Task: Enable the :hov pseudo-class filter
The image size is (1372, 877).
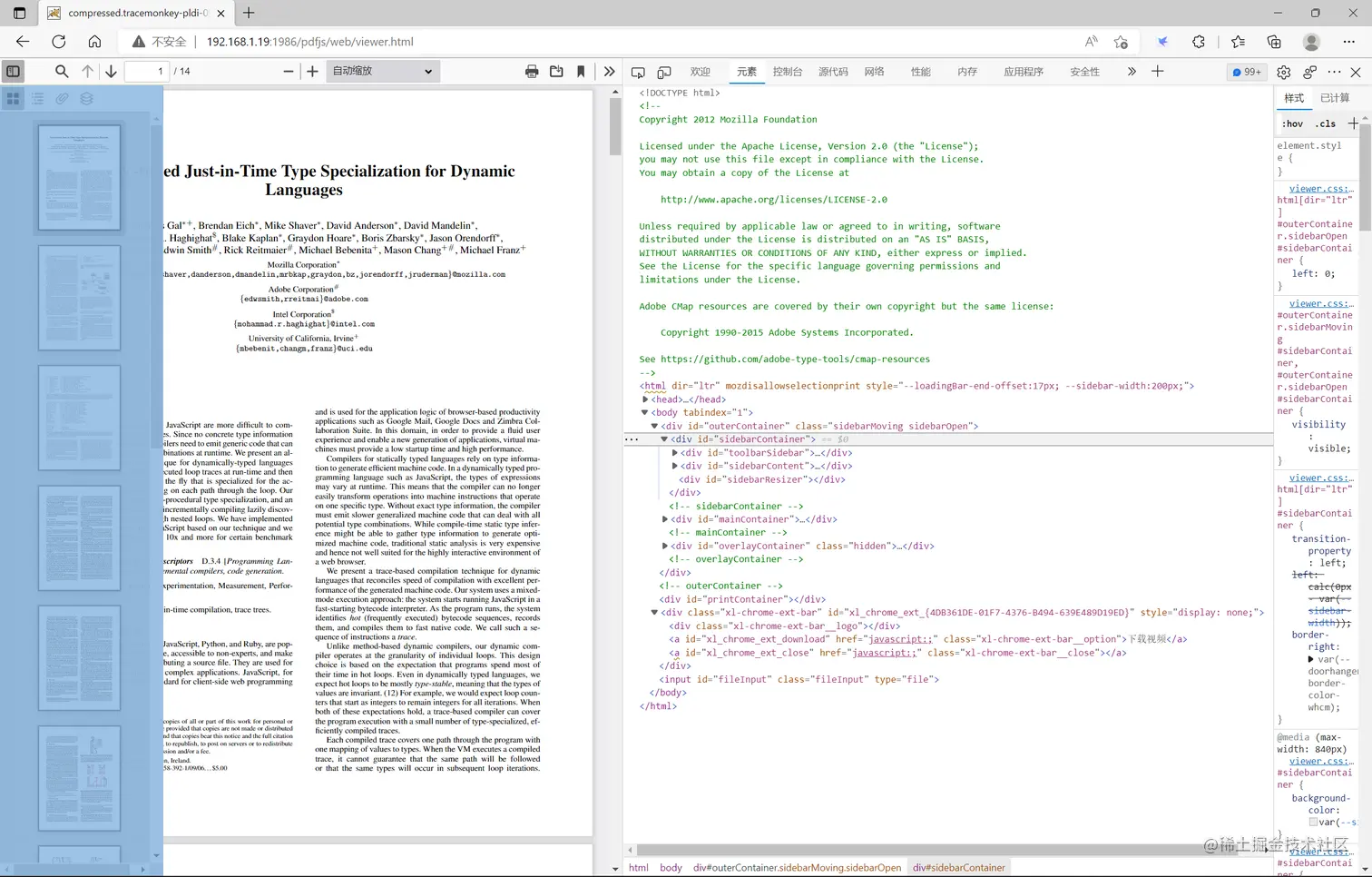Action: click(x=1292, y=123)
